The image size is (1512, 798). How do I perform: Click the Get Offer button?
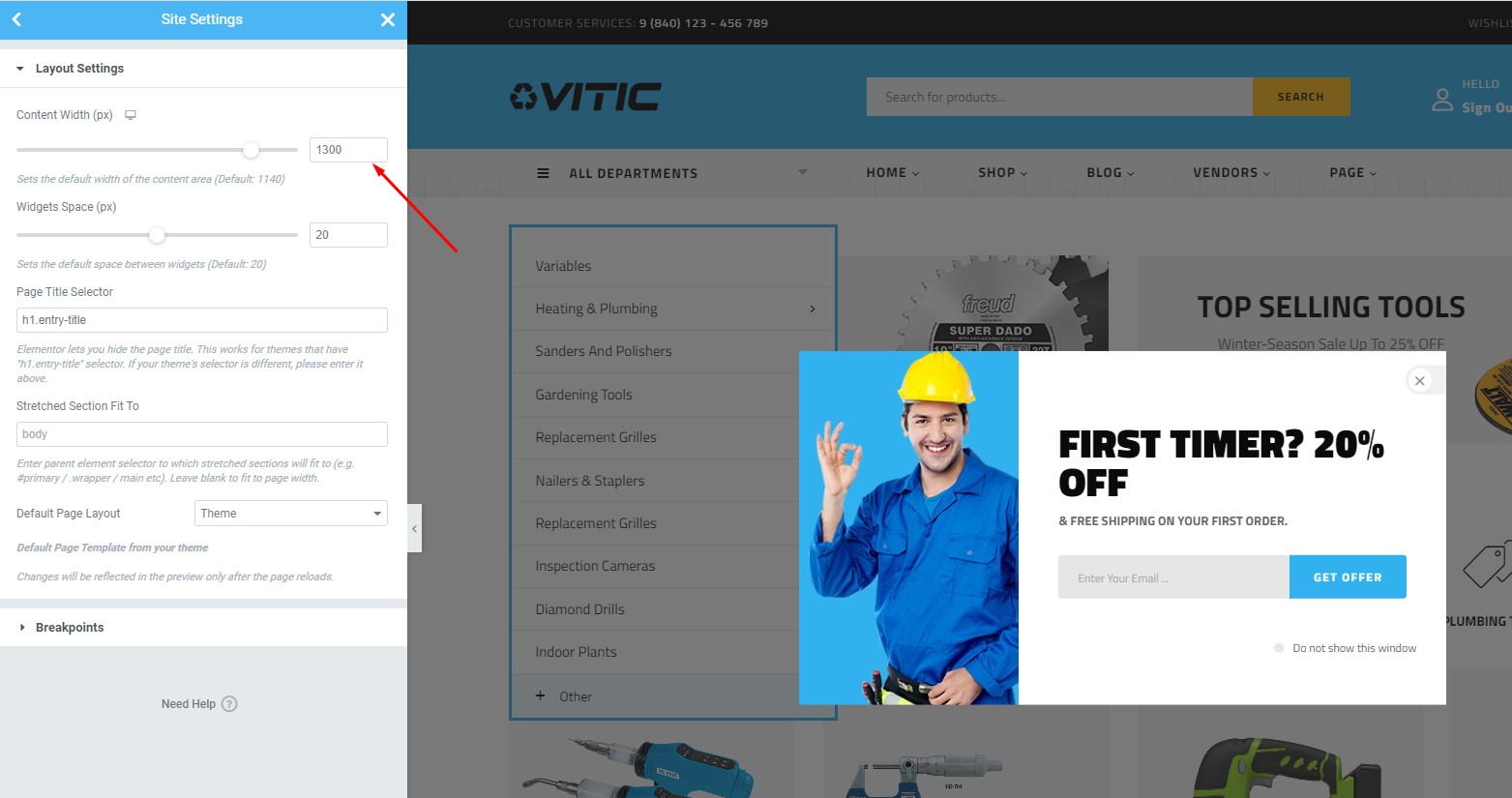[1348, 577]
